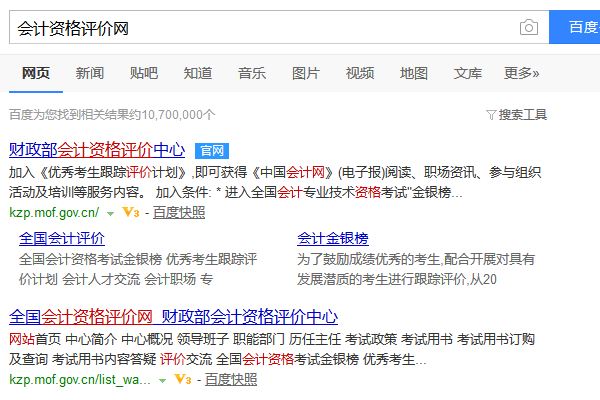Click description text 全国会计资格考试金银榜 优秀考生跟踪评
The height and width of the screenshot is (400, 600).
tap(138, 259)
